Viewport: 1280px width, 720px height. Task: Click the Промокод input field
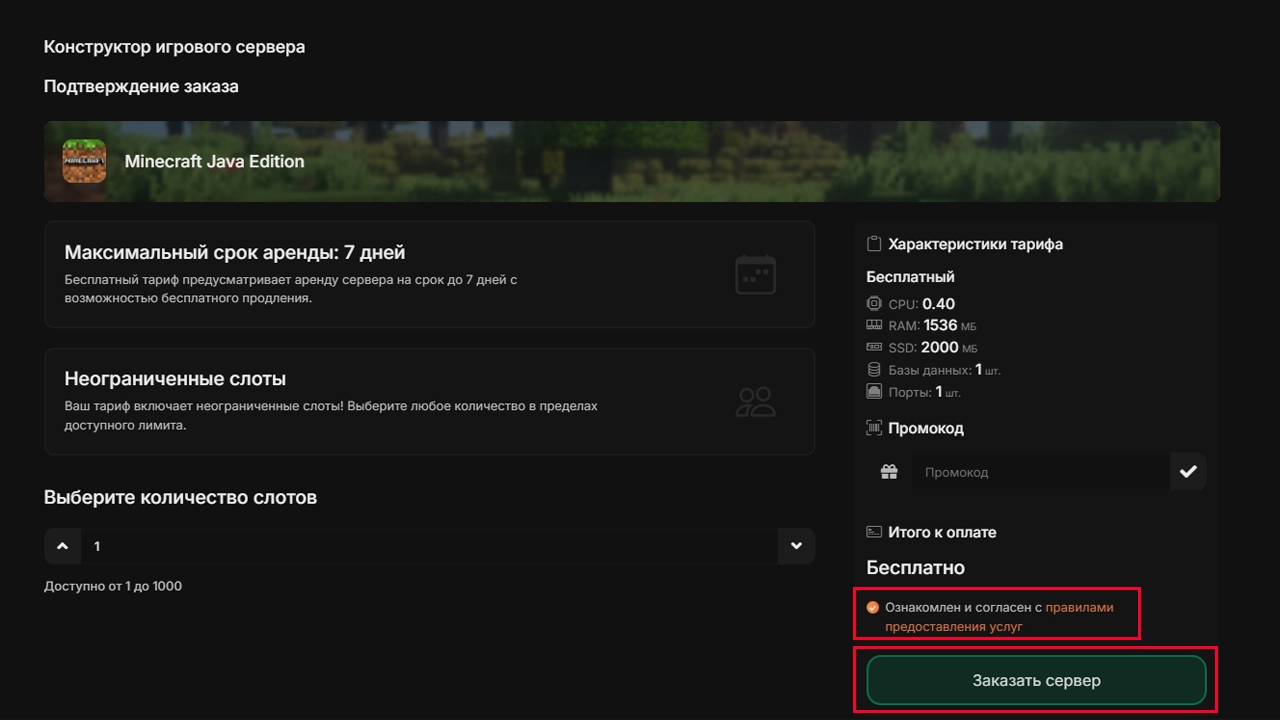pos(1040,471)
